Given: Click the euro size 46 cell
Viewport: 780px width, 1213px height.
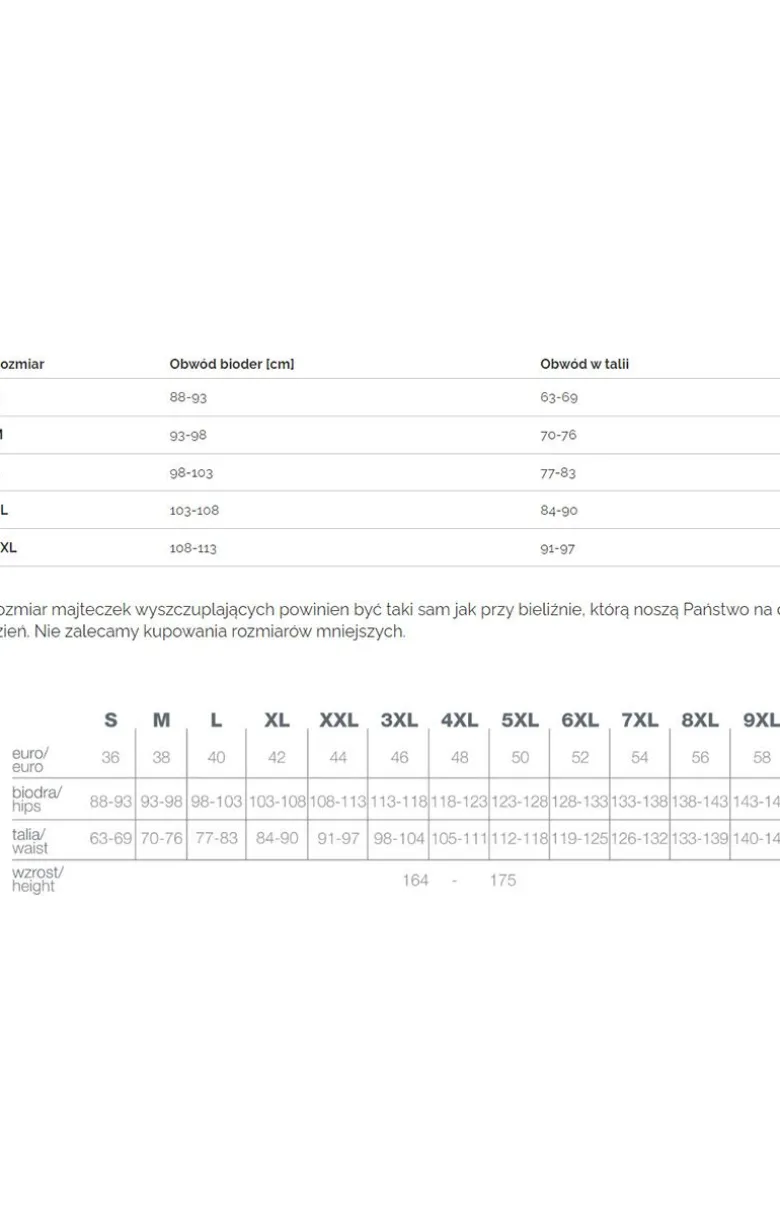Looking at the screenshot, I should [399, 757].
